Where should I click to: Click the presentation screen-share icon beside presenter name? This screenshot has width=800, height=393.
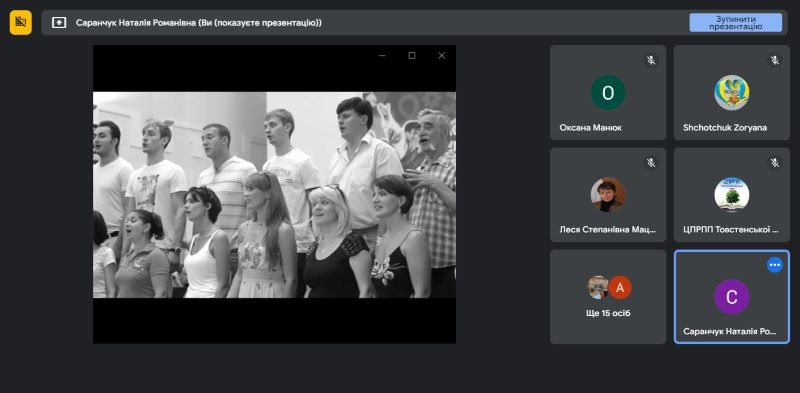click(59, 22)
